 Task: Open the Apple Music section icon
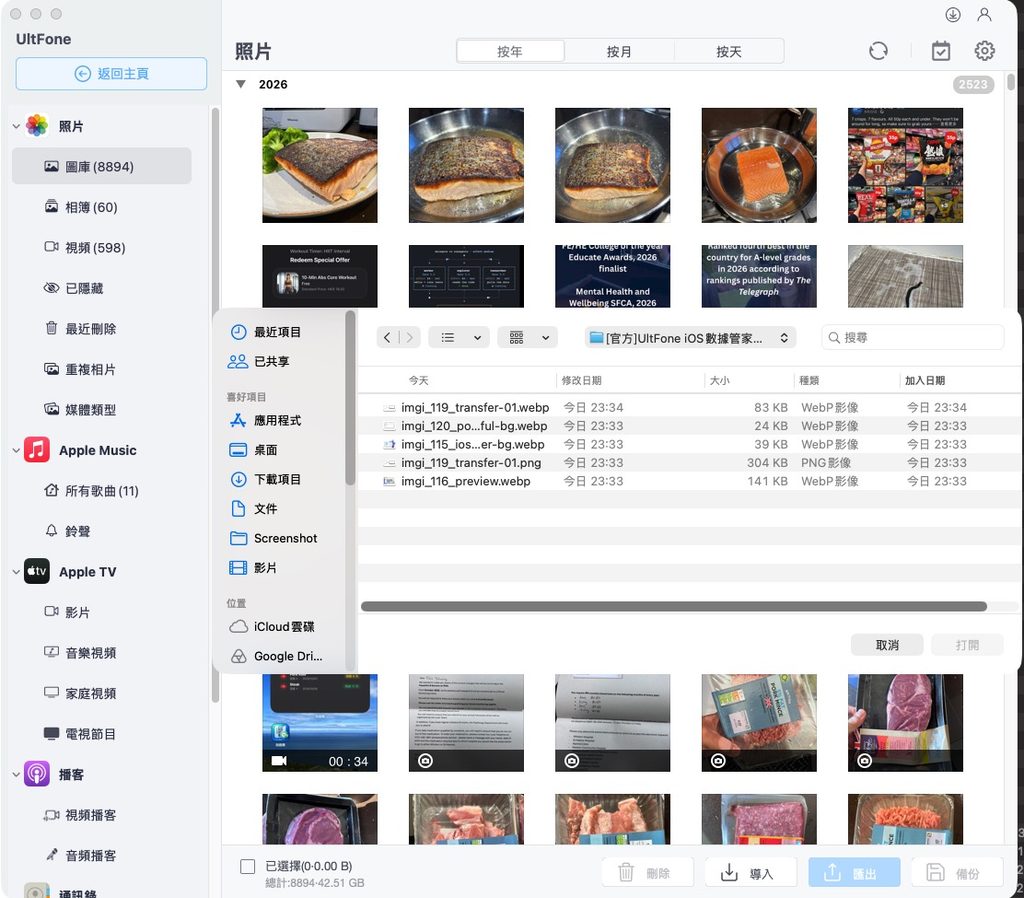37,450
